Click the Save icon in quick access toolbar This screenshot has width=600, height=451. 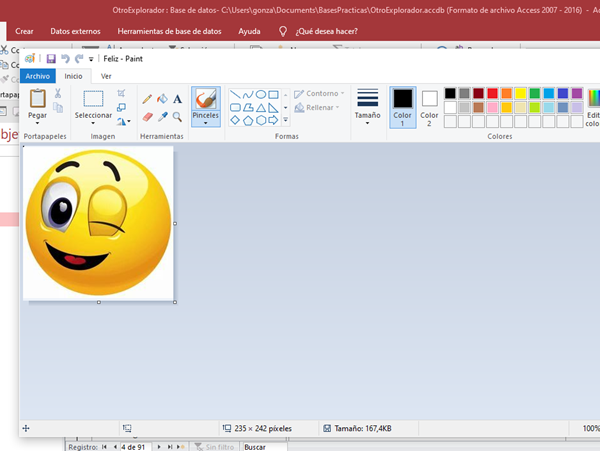click(x=51, y=59)
